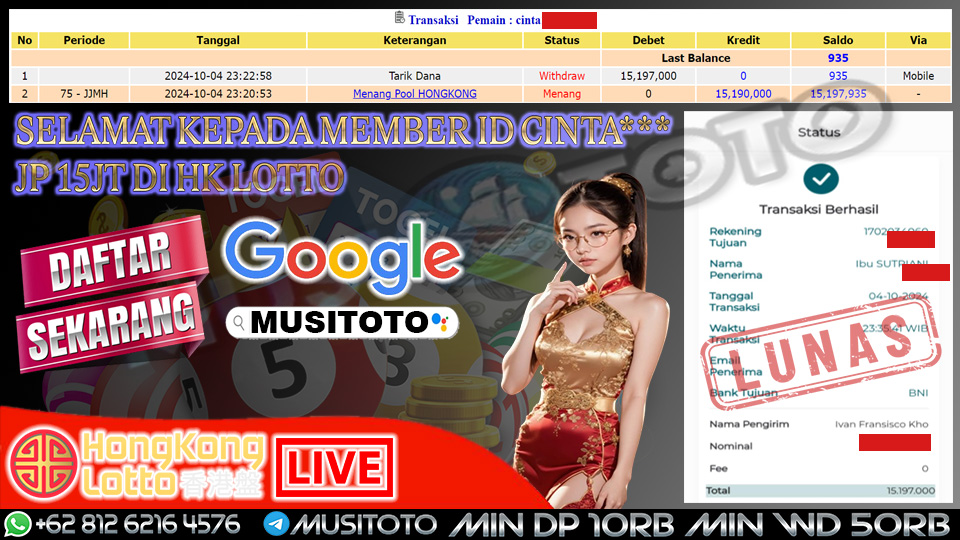The height and width of the screenshot is (540, 960).
Task: Click the Keterangan column header
Action: point(414,40)
